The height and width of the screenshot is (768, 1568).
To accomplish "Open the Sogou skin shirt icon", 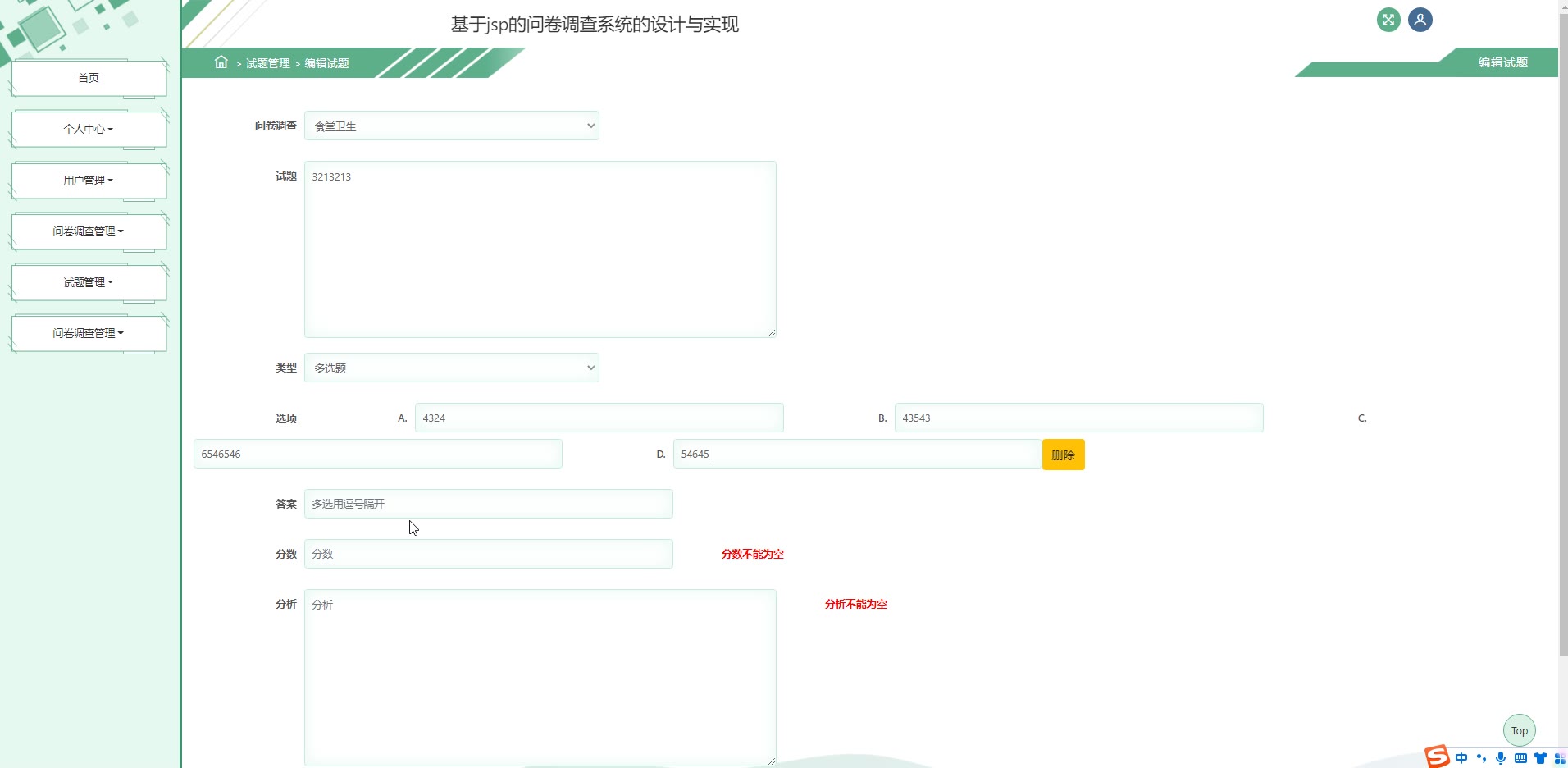I will tap(1540, 758).
